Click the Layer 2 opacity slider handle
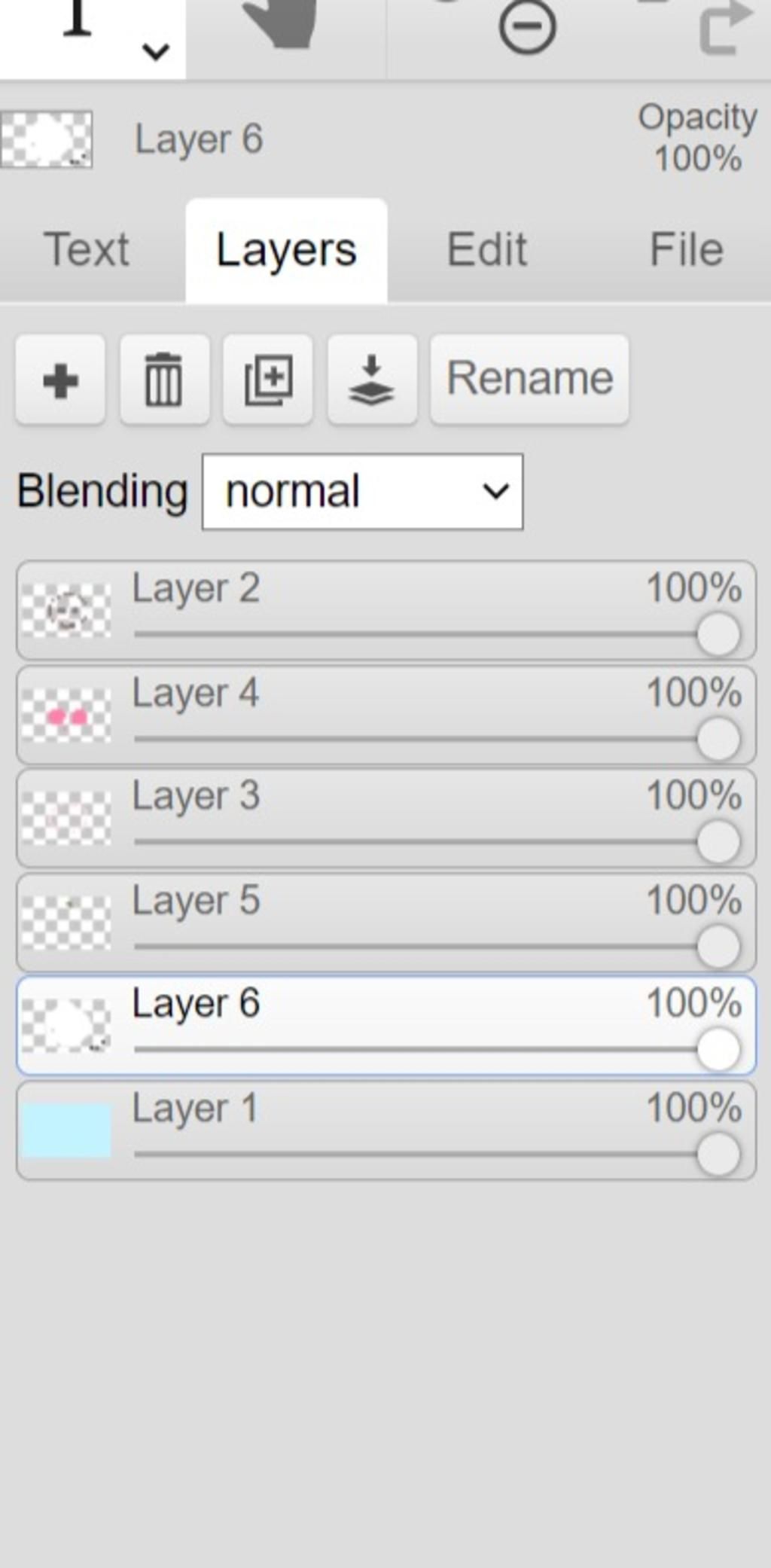This screenshot has width=771, height=1568. pyautogui.click(x=718, y=634)
